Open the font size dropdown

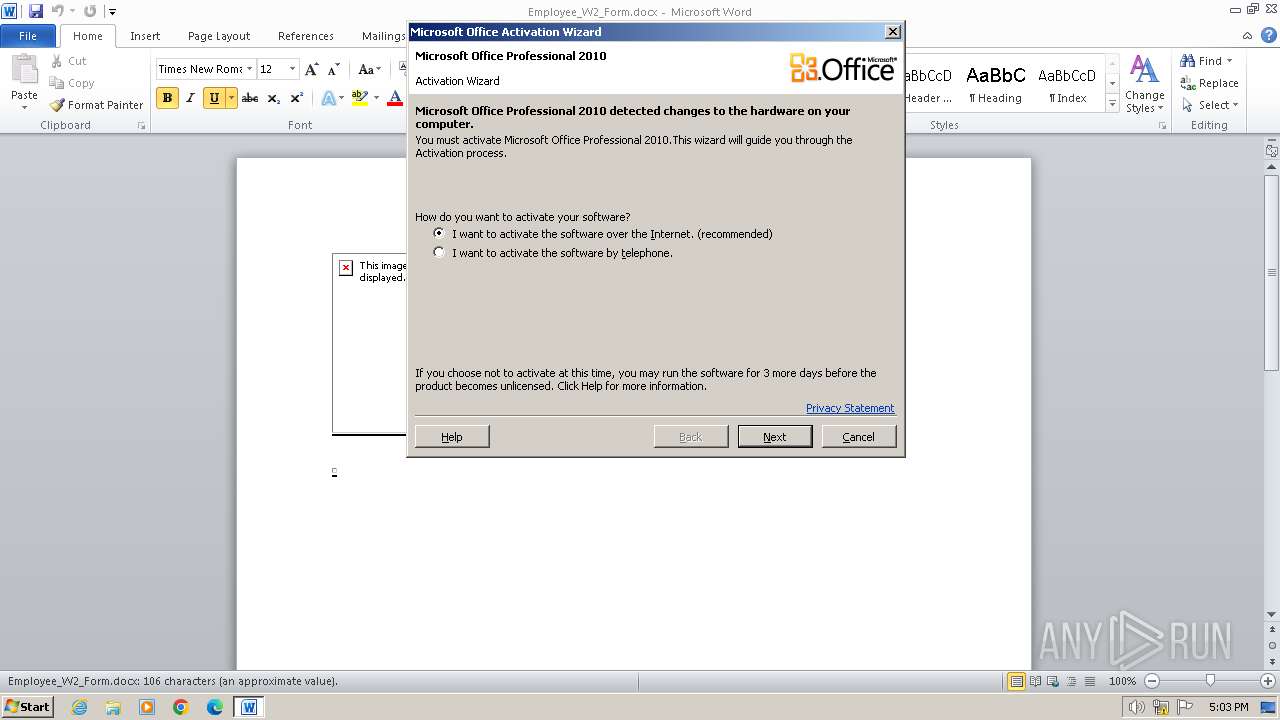coord(292,69)
